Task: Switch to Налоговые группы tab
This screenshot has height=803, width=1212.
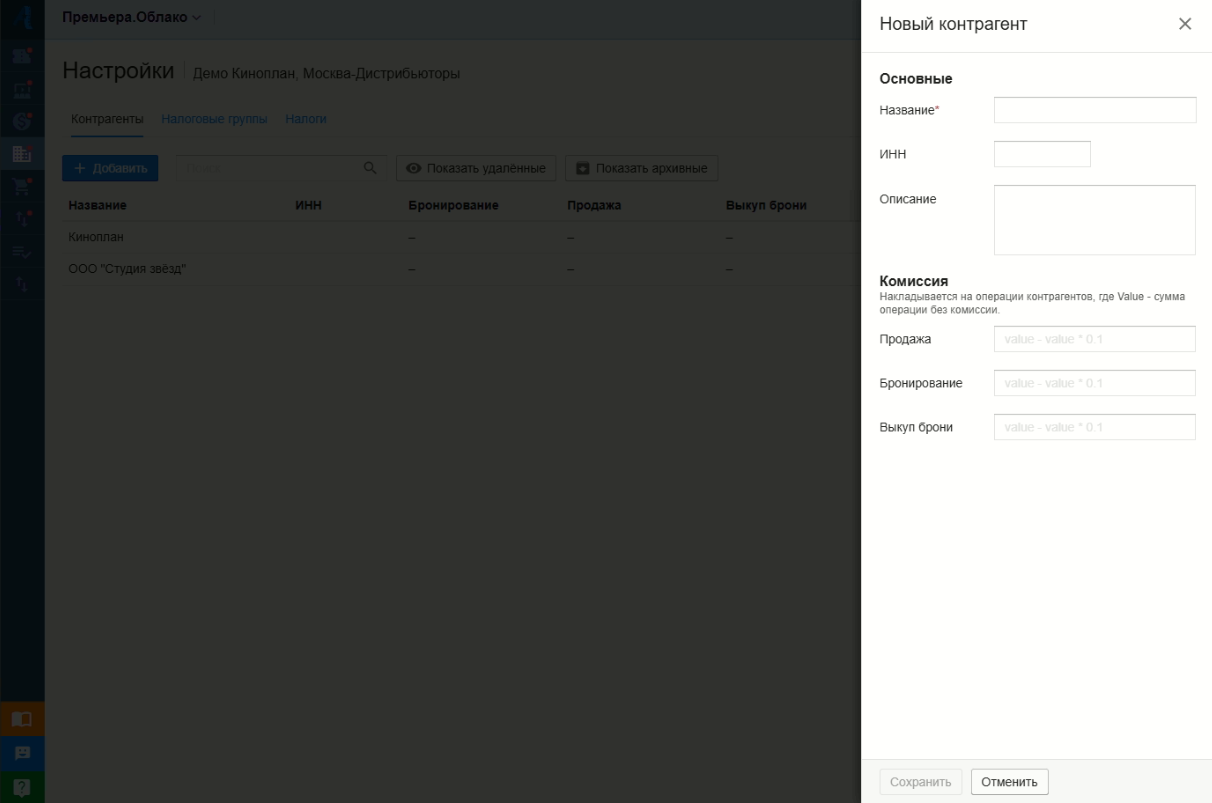Action: tap(214, 120)
